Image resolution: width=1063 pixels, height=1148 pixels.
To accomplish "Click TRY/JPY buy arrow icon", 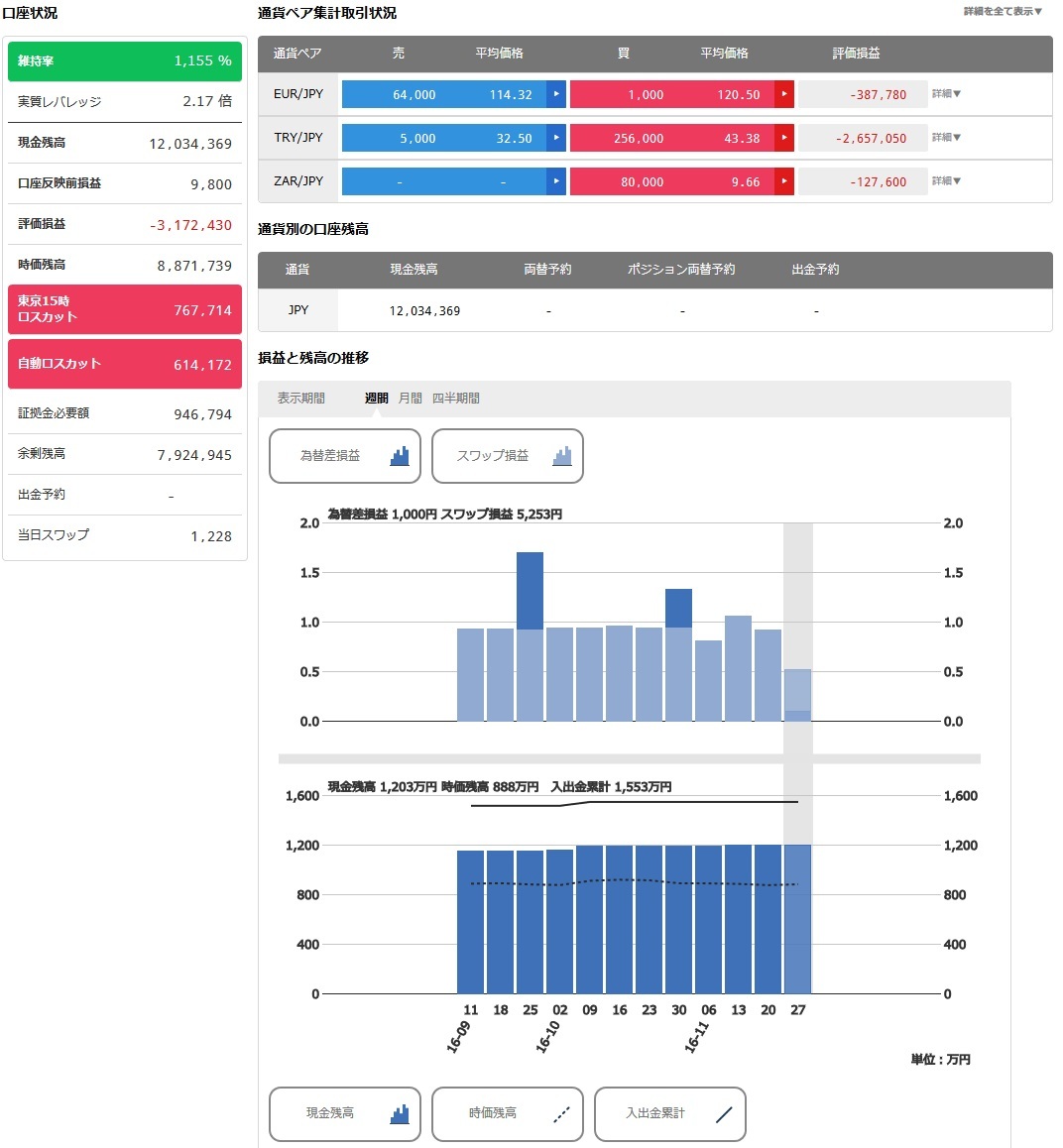I will (784, 138).
